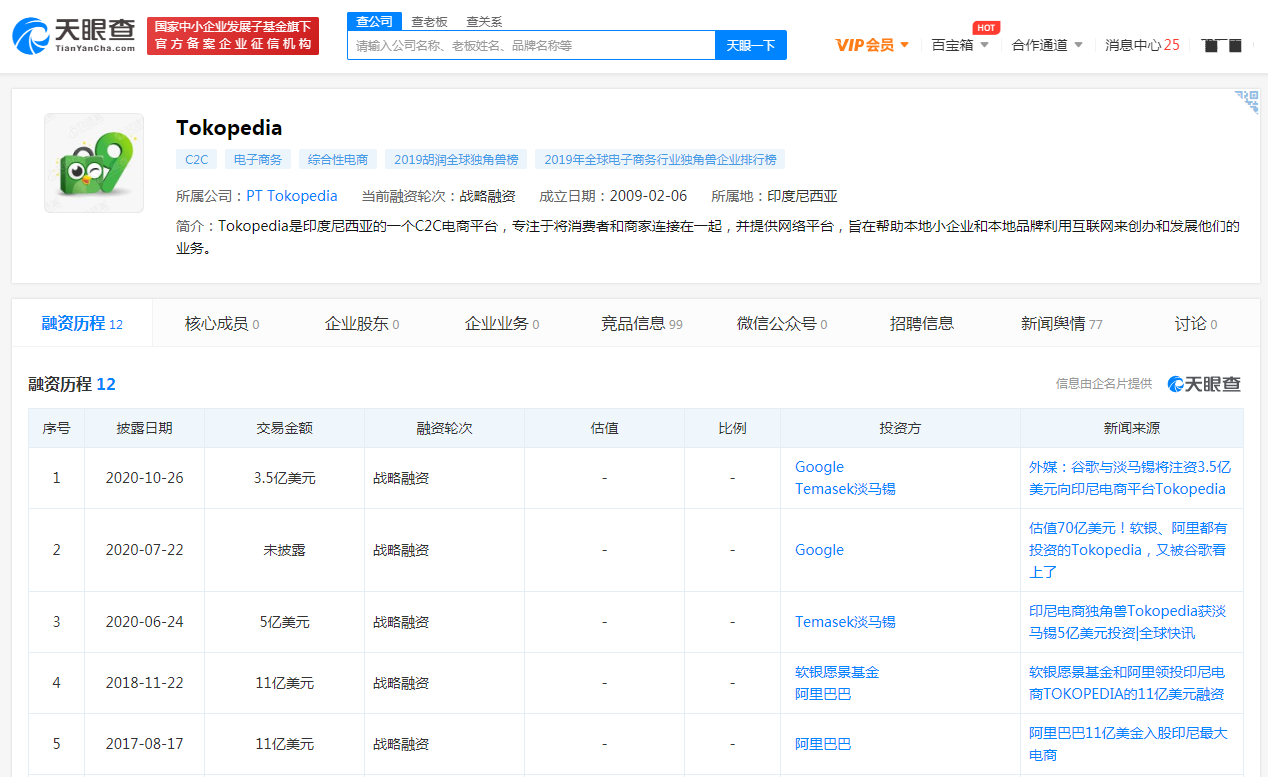This screenshot has height=777, width=1268.
Task: Open the 竞品信息 tab
Action: pos(642,323)
